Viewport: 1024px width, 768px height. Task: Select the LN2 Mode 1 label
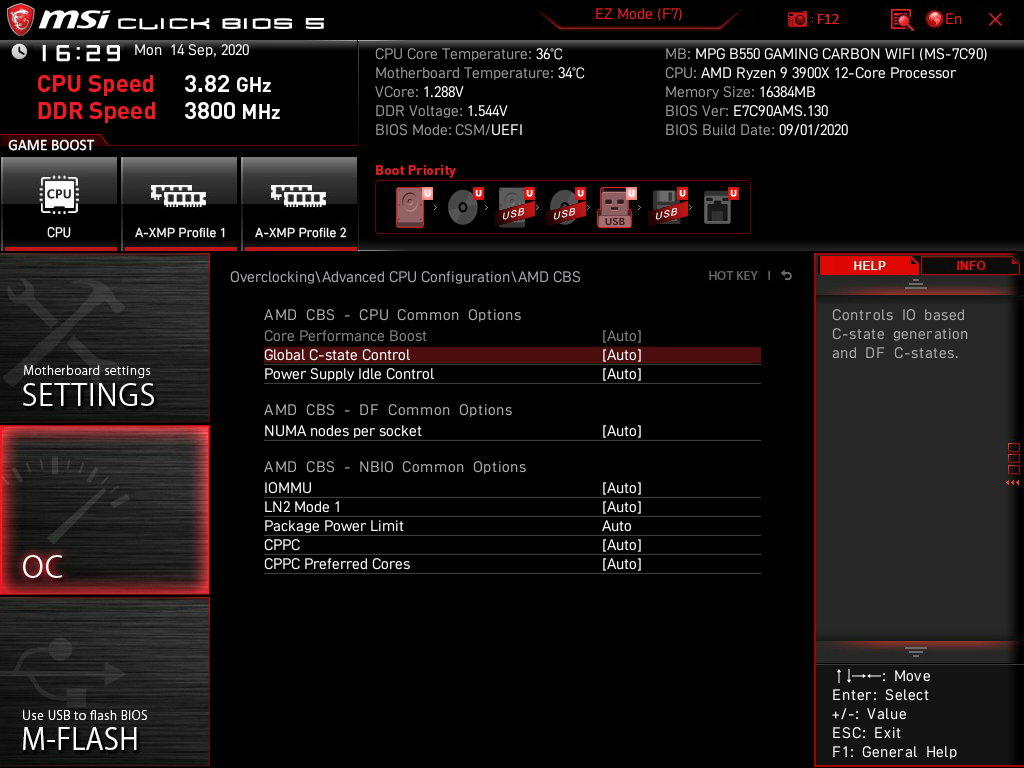(x=302, y=507)
